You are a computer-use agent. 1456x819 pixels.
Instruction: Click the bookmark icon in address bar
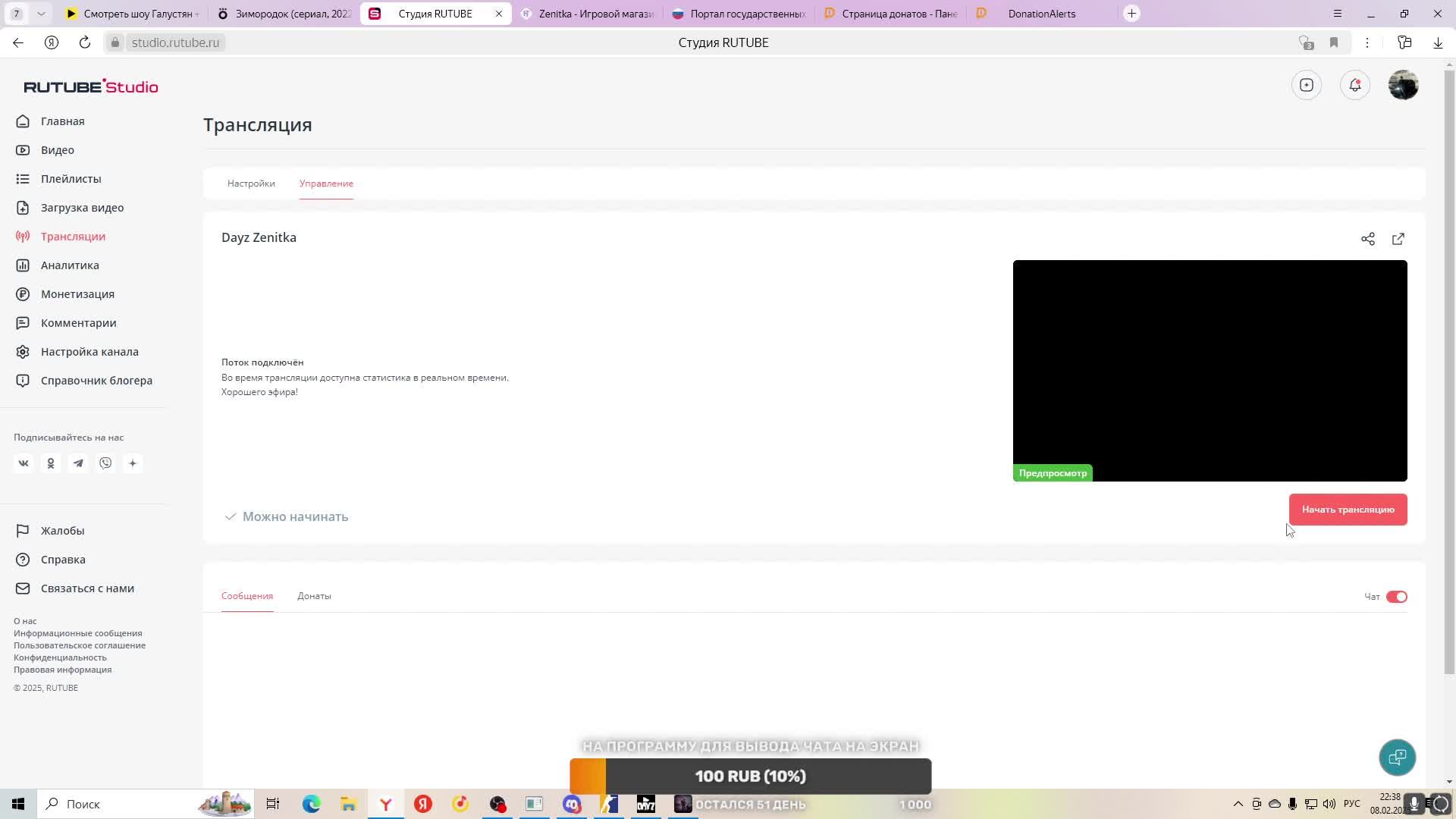[x=1334, y=42]
